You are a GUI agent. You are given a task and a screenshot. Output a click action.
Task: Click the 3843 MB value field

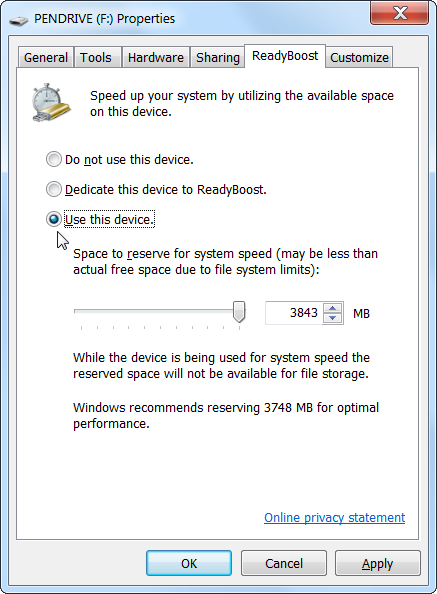[x=294, y=313]
